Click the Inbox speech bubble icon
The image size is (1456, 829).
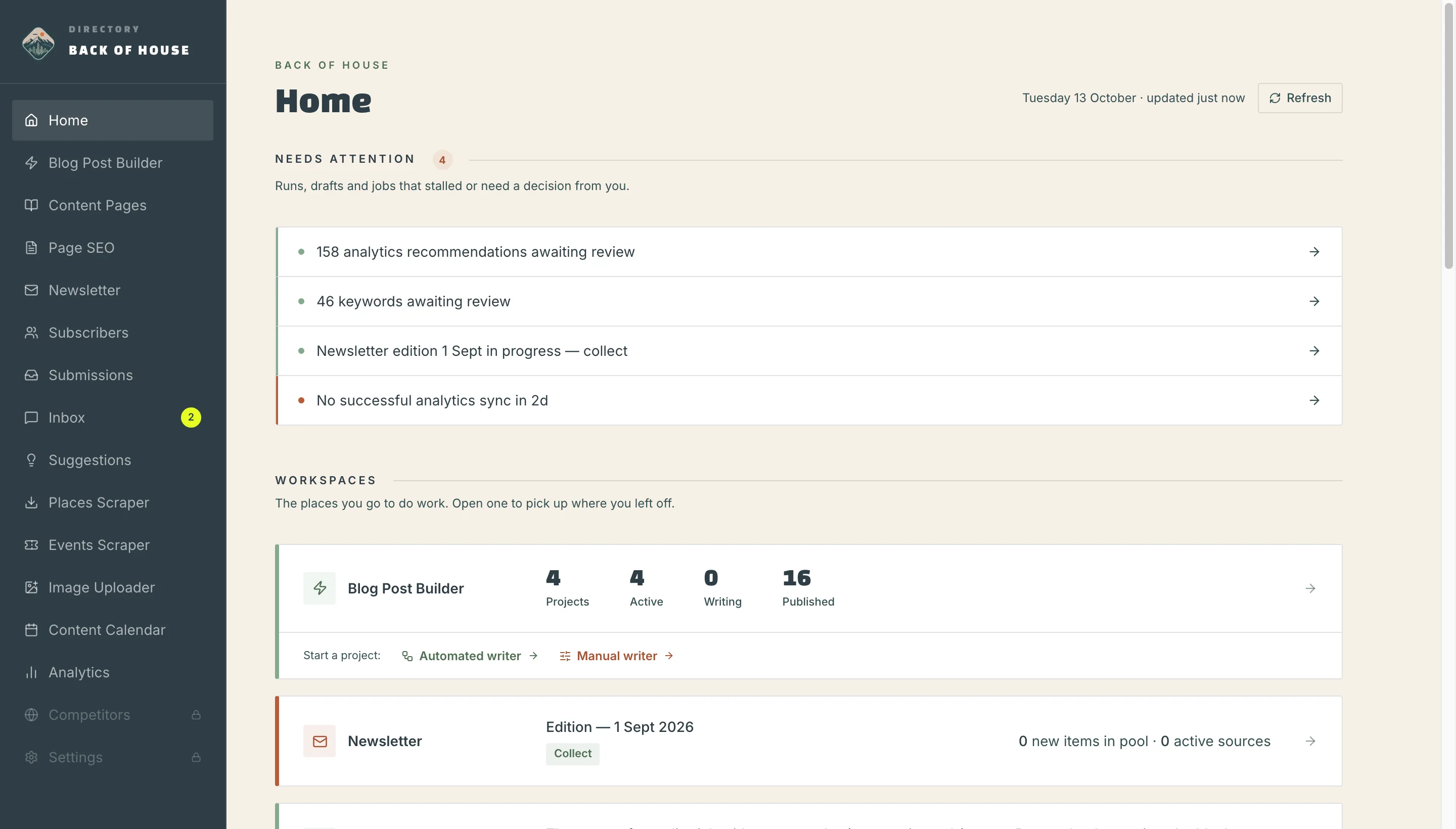[x=31, y=418]
